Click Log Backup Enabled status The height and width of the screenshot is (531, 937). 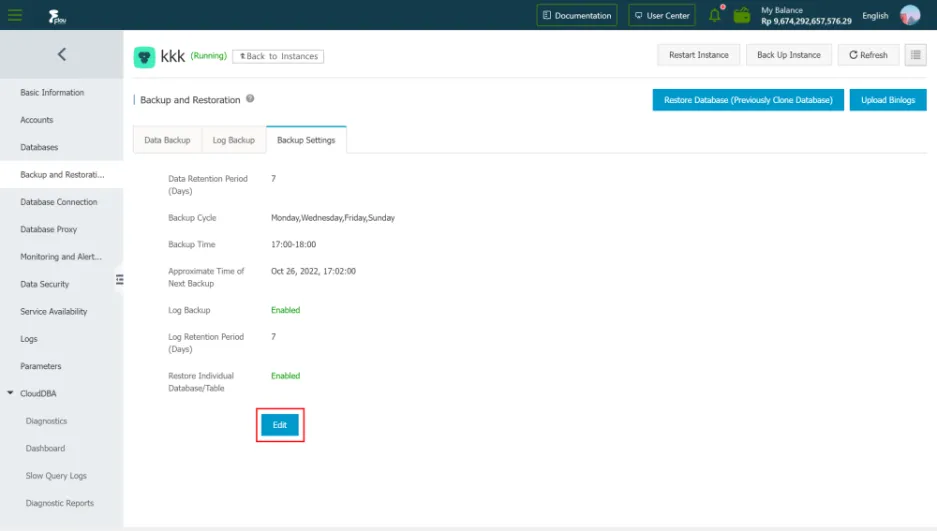(286, 310)
